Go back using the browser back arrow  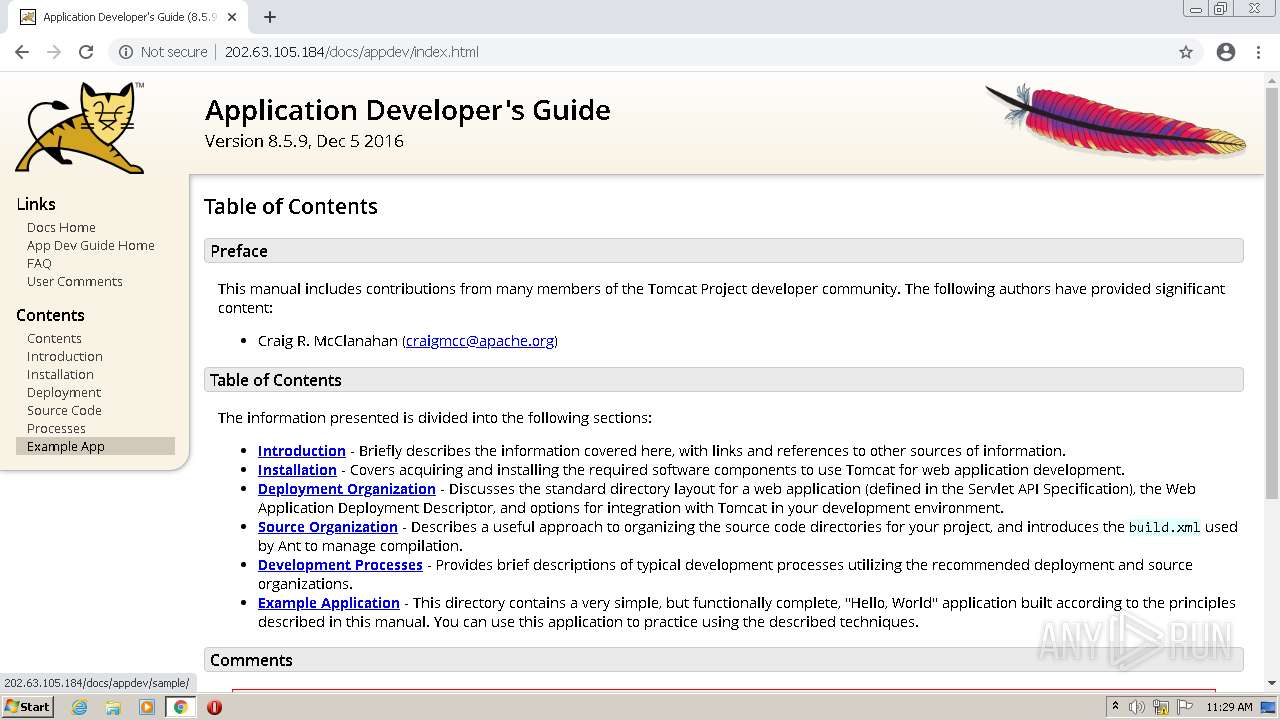22,52
